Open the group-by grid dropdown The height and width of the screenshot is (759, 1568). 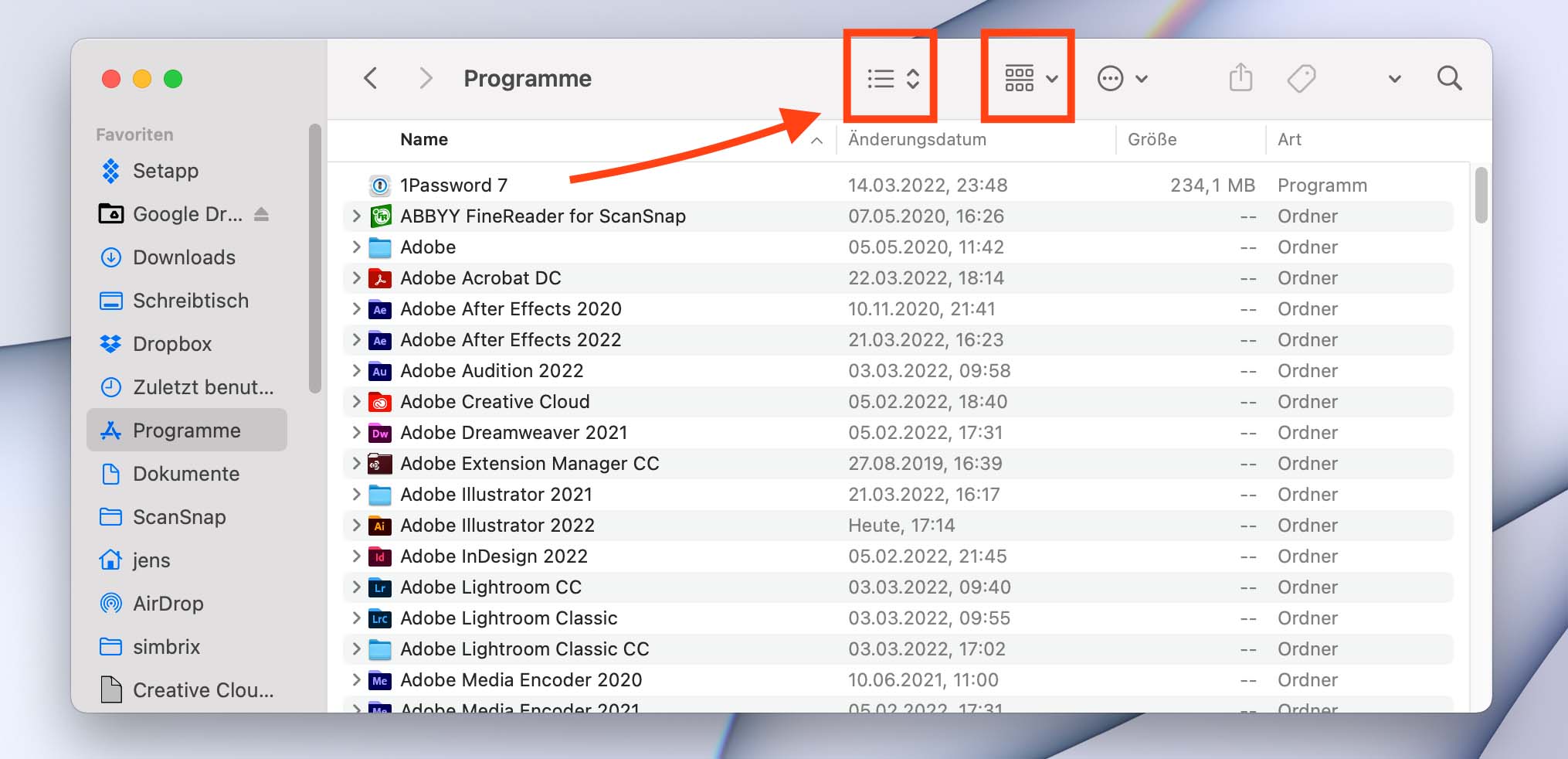click(1030, 78)
